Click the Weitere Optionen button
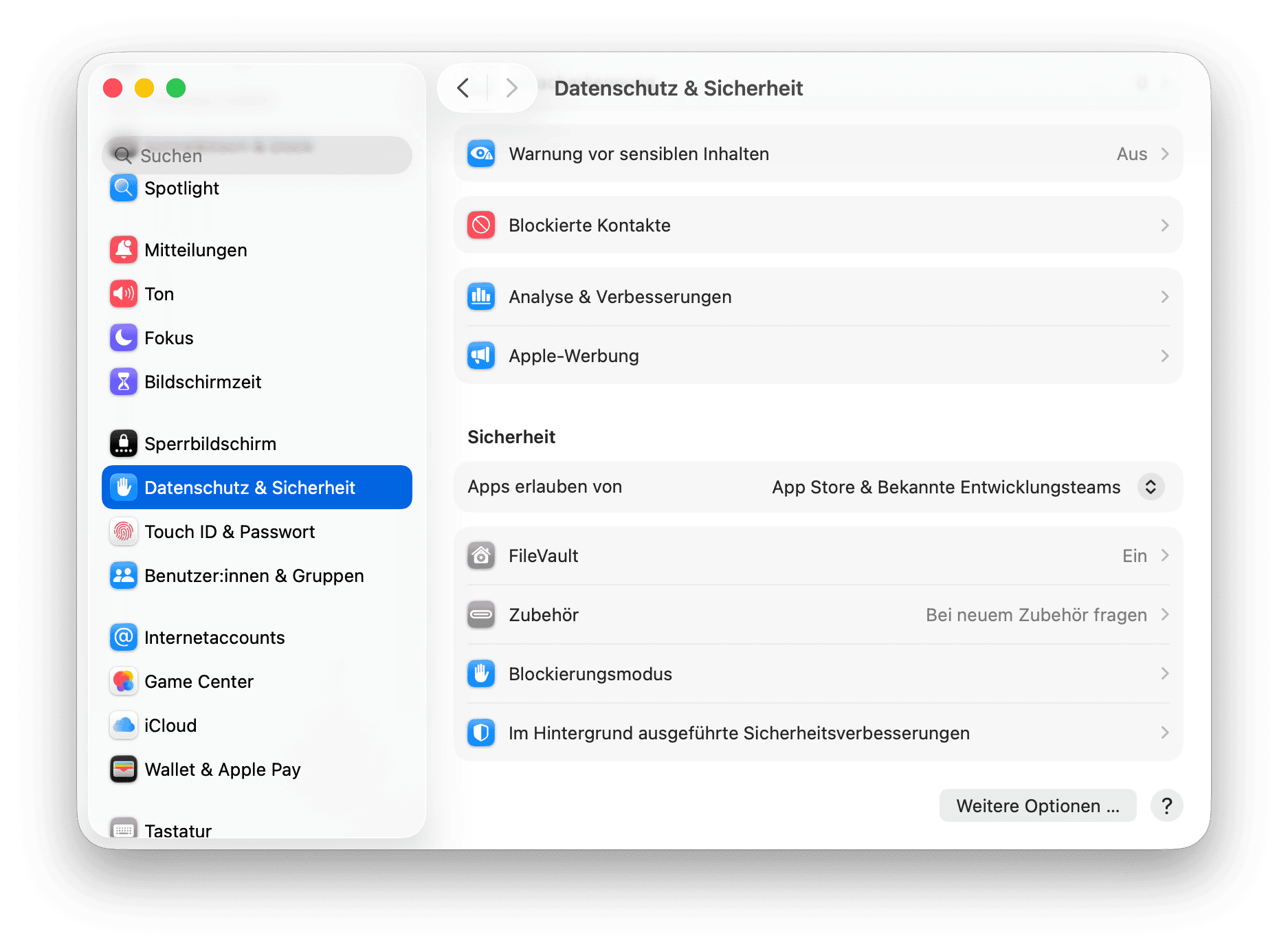Image resolution: width=1288 pixels, height=951 pixels. [1037, 805]
